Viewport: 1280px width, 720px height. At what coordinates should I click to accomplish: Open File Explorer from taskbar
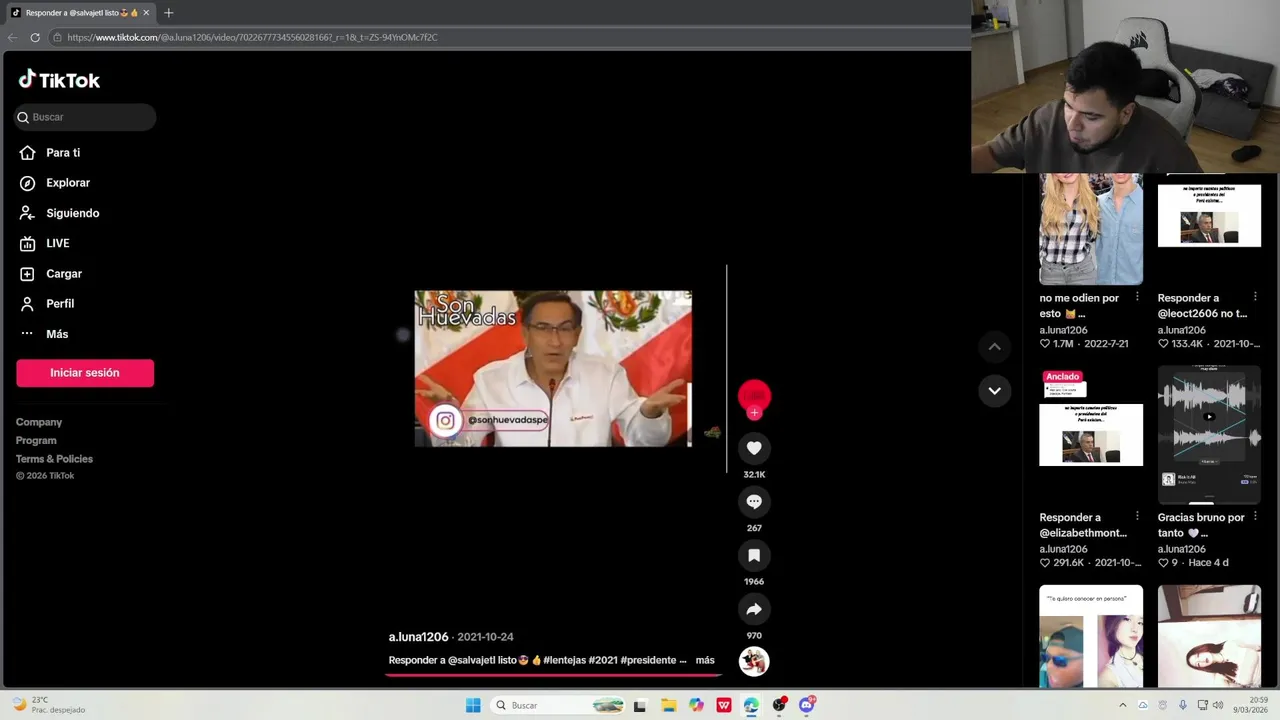click(x=668, y=705)
